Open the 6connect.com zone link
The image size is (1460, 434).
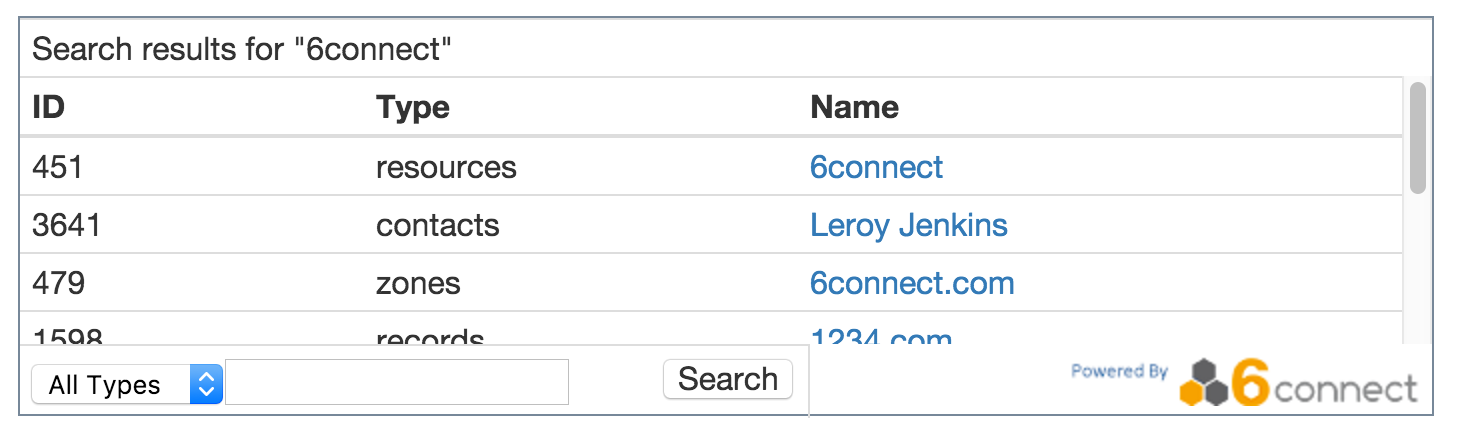tap(912, 283)
